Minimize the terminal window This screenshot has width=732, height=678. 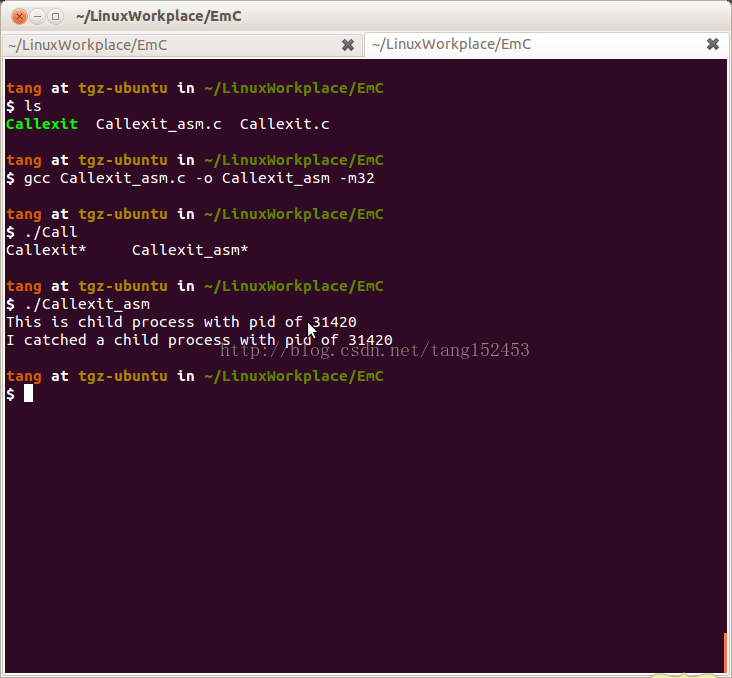pyautogui.click(x=36, y=16)
